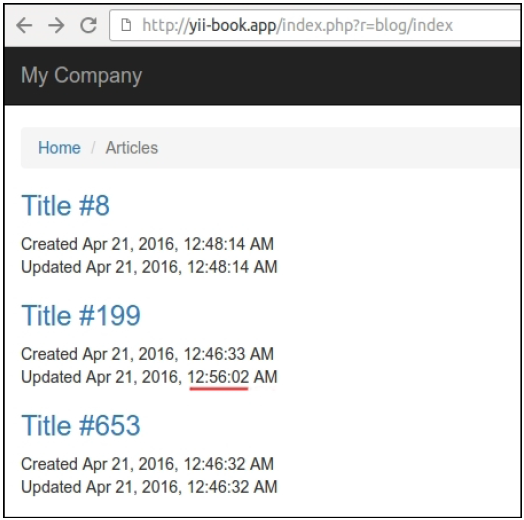Open article Title #653

click(81, 425)
